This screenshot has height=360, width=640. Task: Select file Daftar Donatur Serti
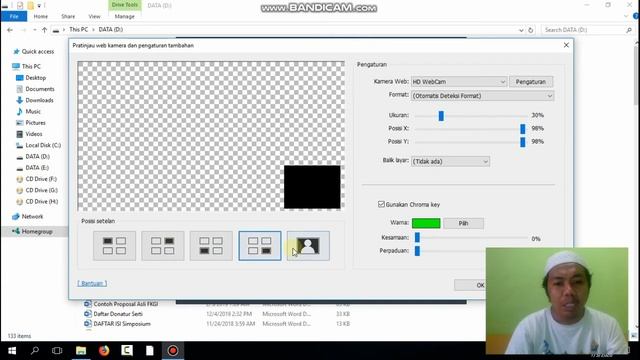tap(118, 314)
